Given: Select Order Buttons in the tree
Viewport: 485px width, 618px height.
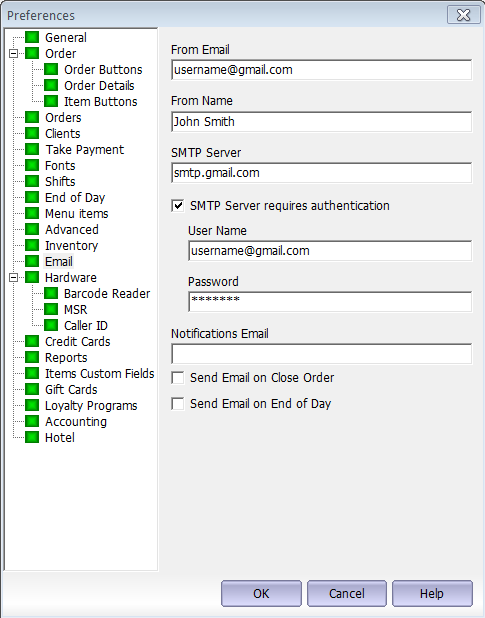Looking at the screenshot, I should (x=103, y=69).
